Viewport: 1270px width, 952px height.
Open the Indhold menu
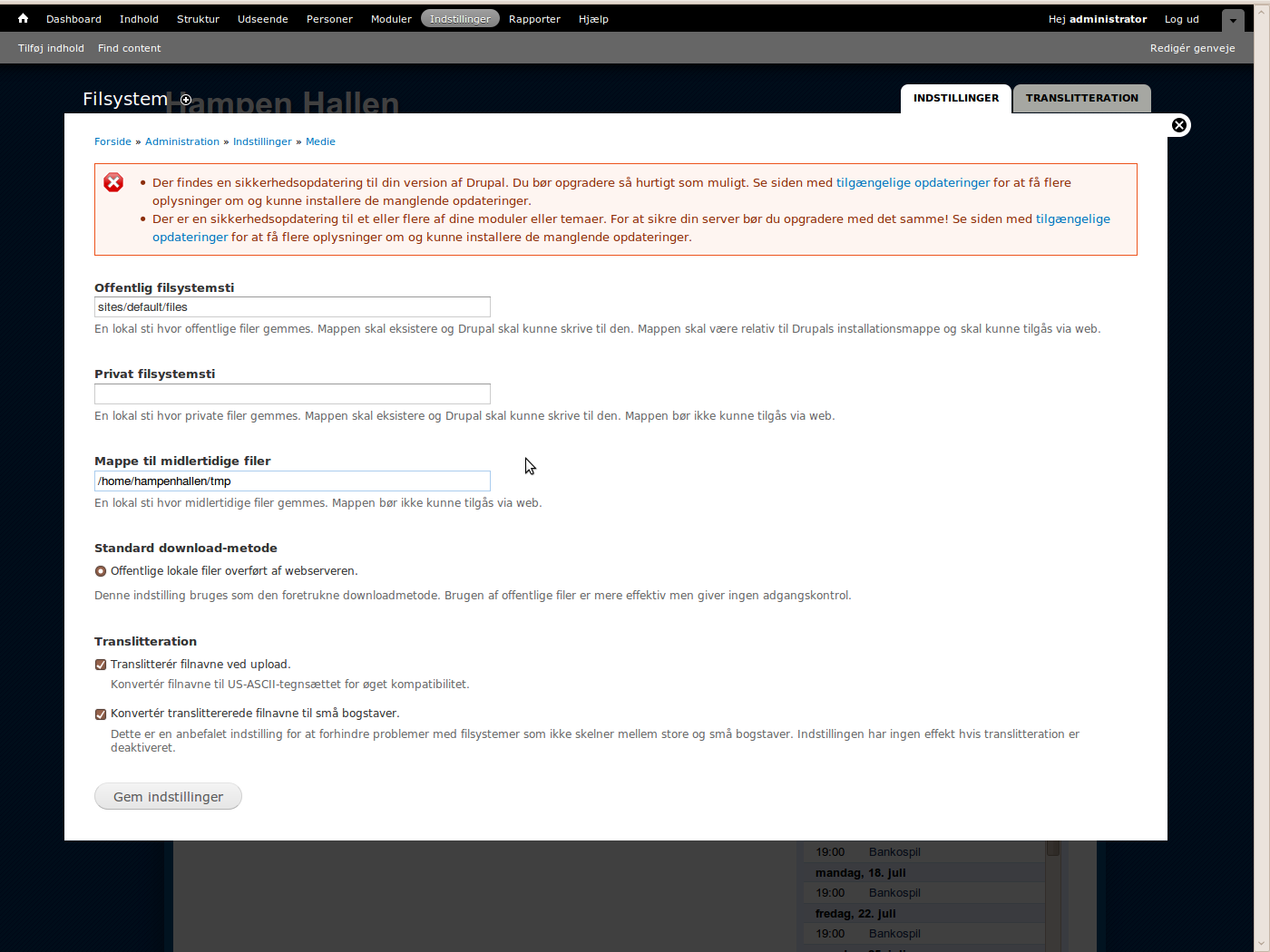pyautogui.click(x=139, y=19)
